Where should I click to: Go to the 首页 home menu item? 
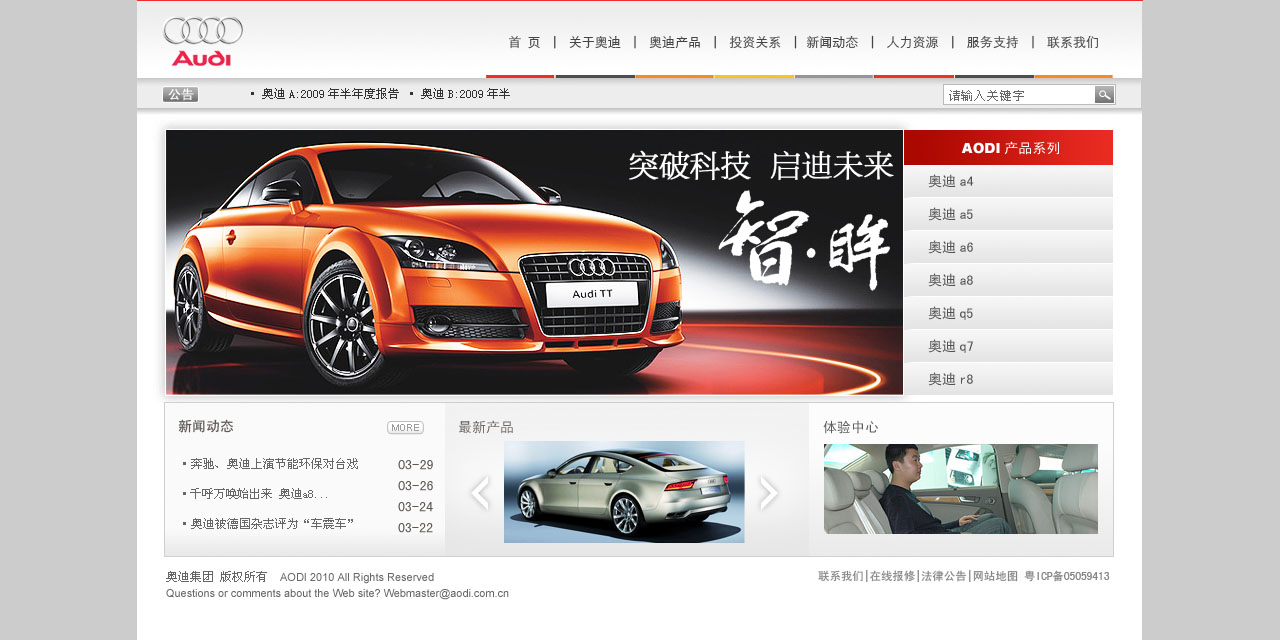(524, 42)
